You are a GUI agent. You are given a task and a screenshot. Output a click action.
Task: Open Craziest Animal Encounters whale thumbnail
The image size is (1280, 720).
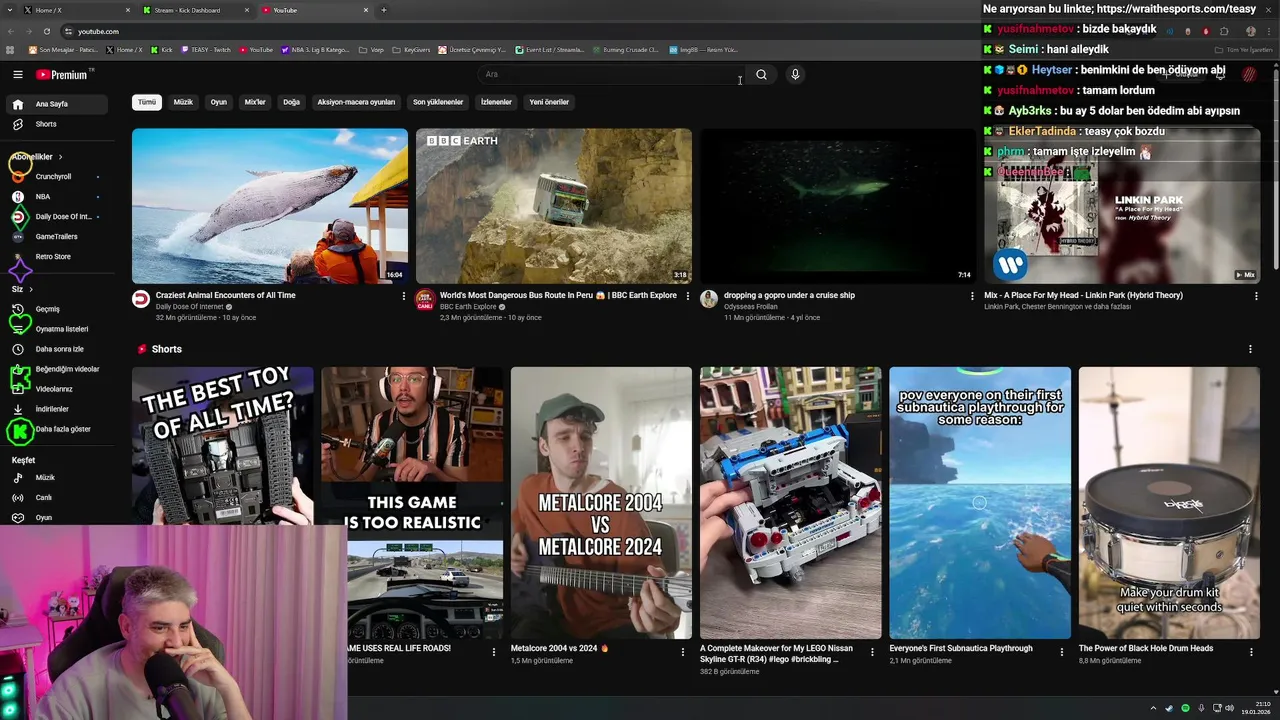tap(270, 206)
